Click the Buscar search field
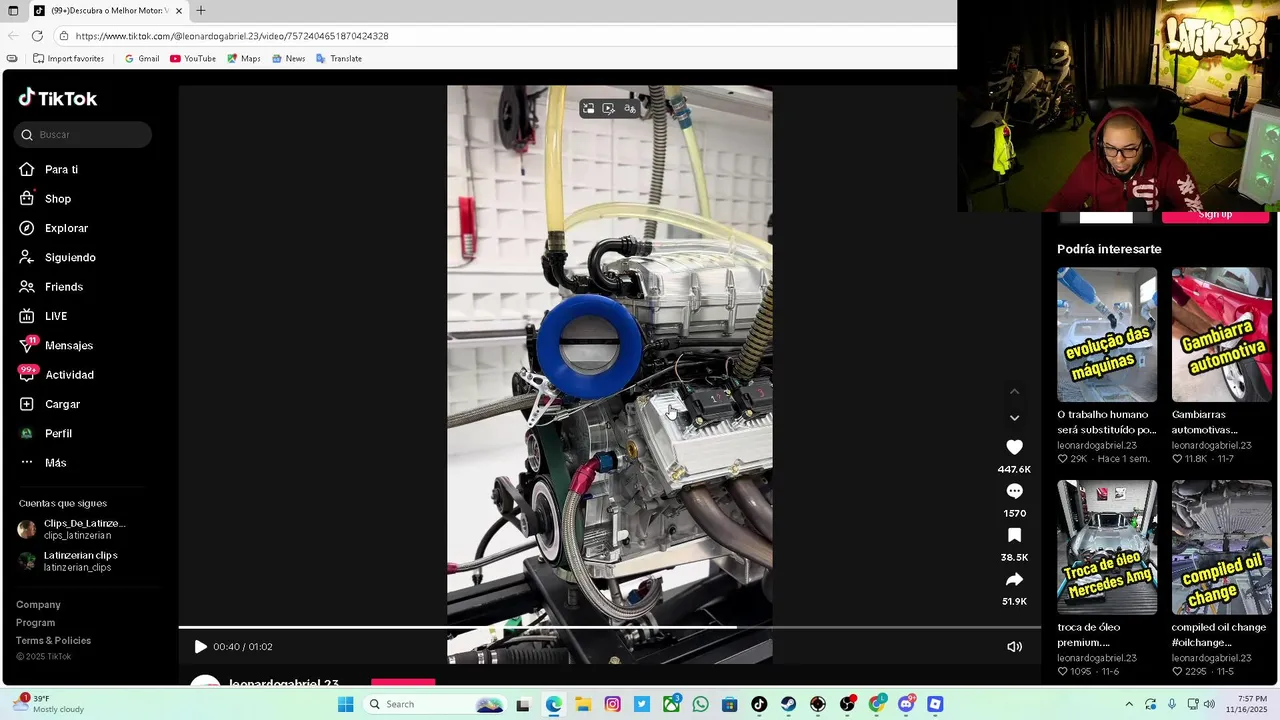Image resolution: width=1280 pixels, height=720 pixels. point(83,135)
